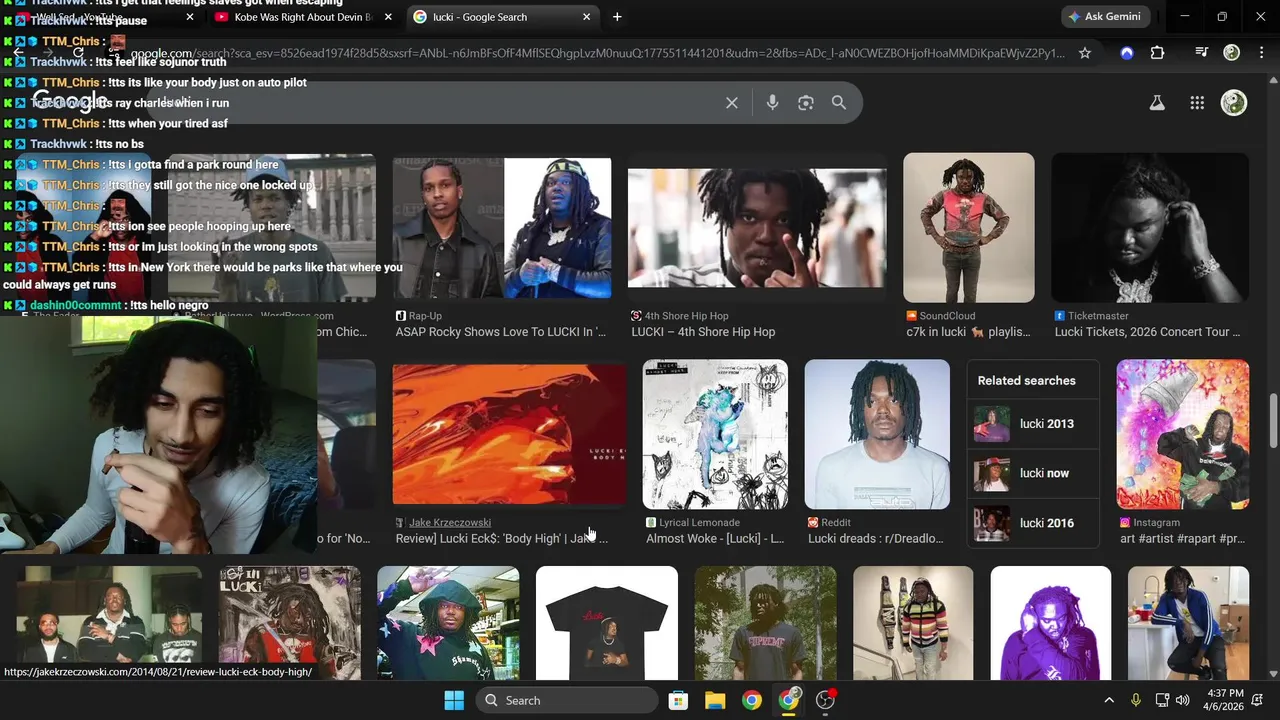Open the blue circular extension icon
Image resolution: width=1280 pixels, height=720 pixels.
[1127, 53]
